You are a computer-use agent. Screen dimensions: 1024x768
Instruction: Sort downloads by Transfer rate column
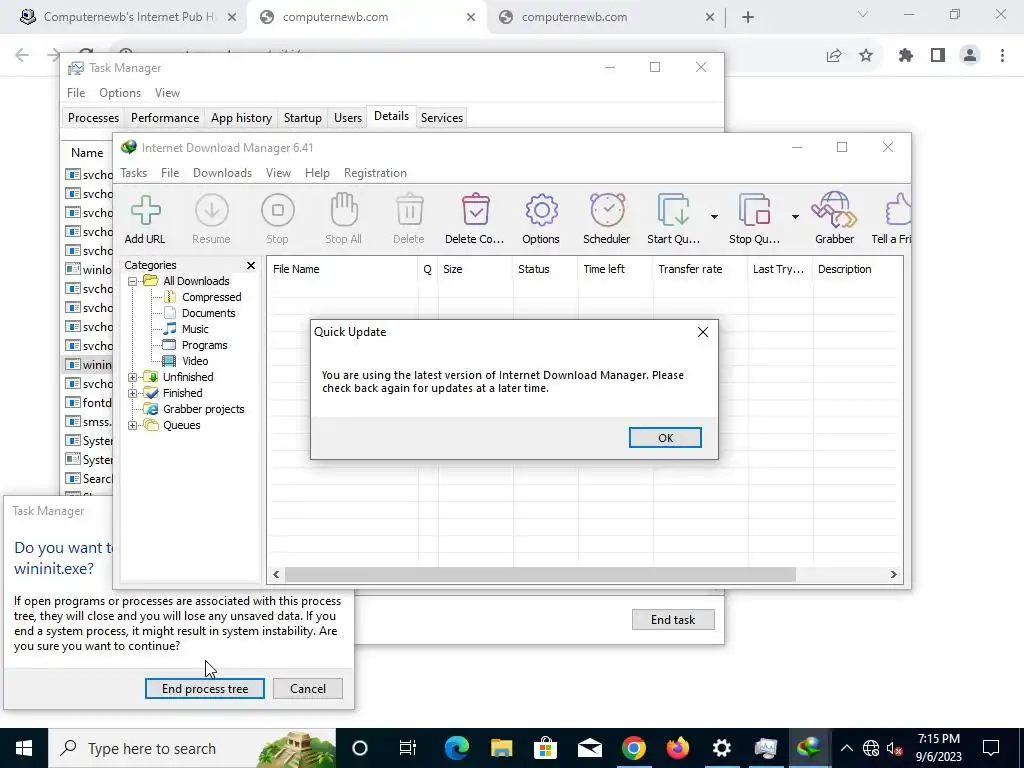click(699, 269)
